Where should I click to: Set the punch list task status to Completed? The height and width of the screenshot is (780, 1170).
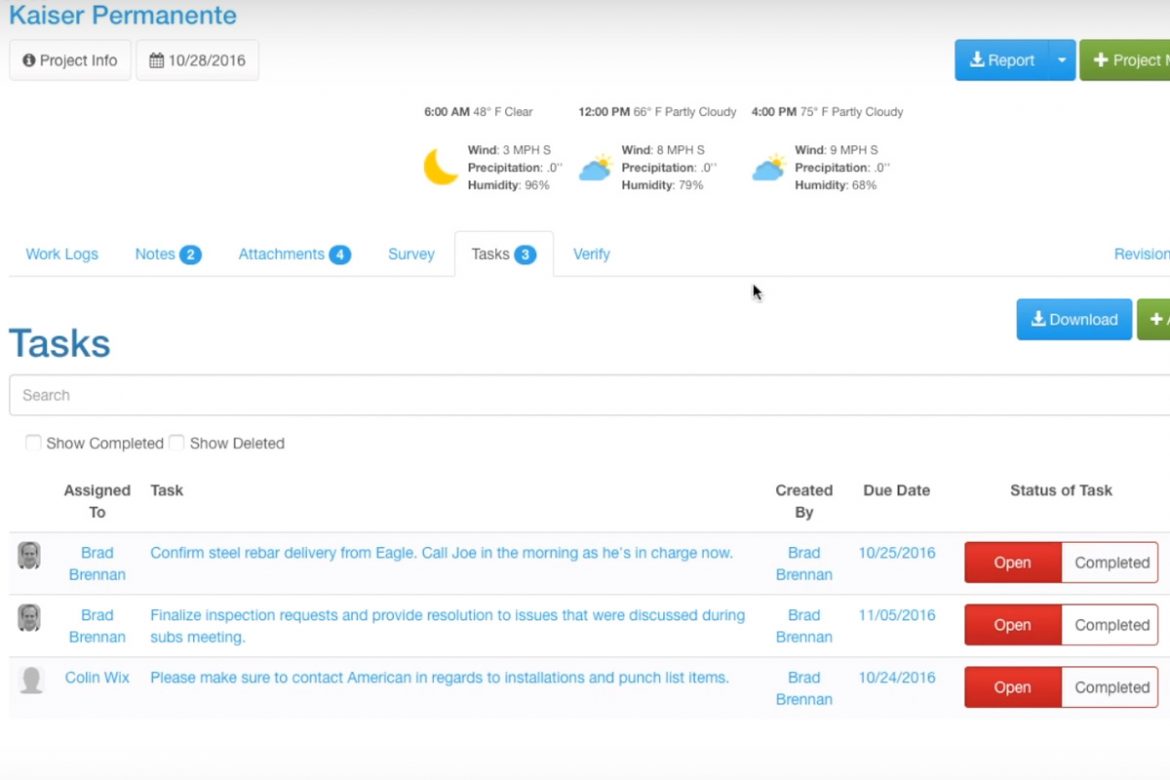tap(1109, 687)
